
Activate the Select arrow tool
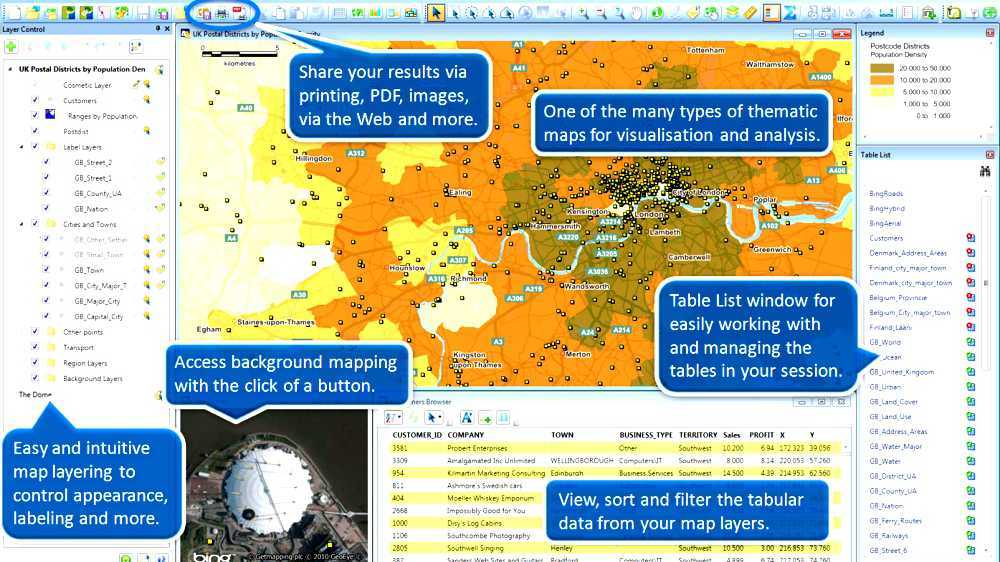436,12
